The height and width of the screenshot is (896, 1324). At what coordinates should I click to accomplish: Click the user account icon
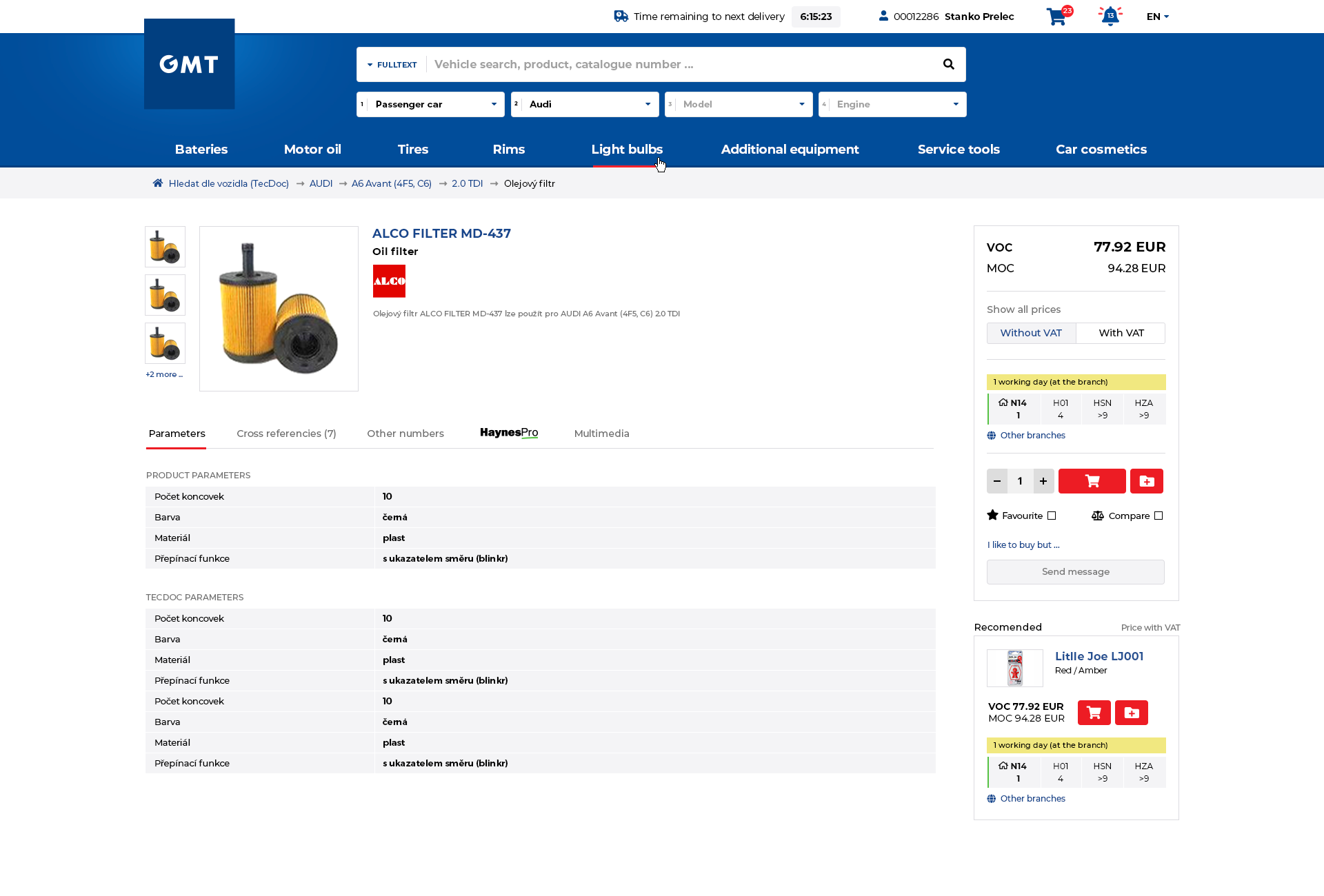point(883,16)
